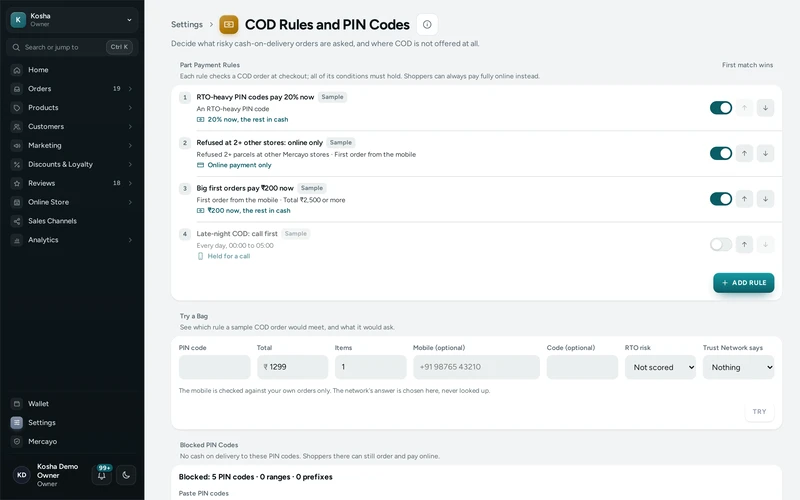Move rule 4 Late-night COD up
Screen dimensions: 800x500
(x=744, y=244)
